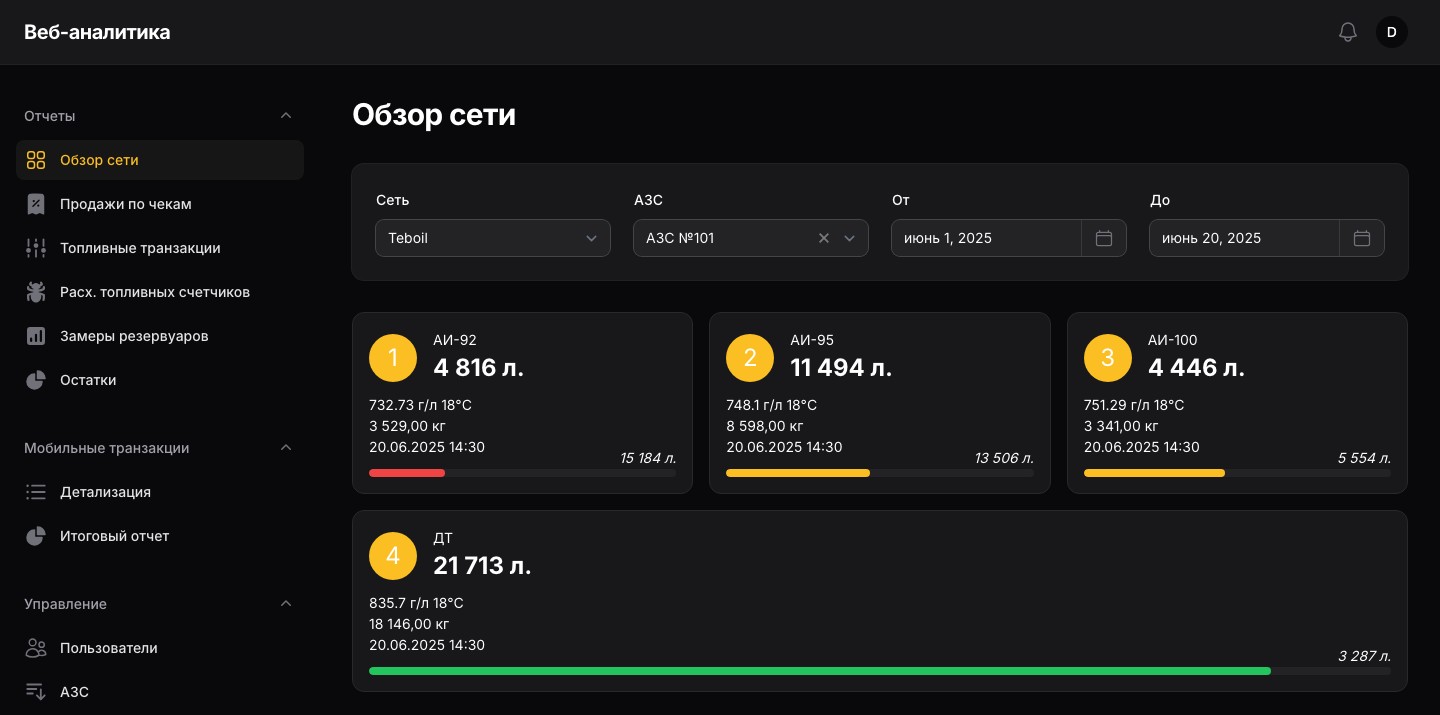Collapse the Отчеты sidebar section
This screenshot has width=1440, height=715.
pyautogui.click(x=286, y=116)
